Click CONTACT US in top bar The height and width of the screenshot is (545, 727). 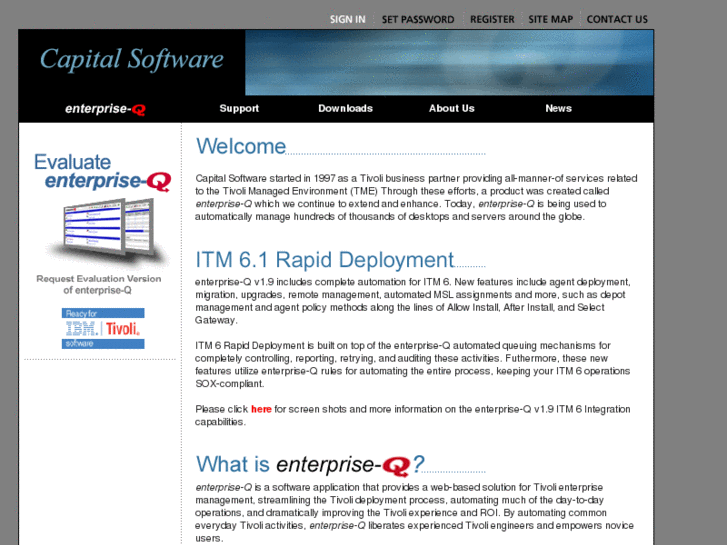point(617,19)
